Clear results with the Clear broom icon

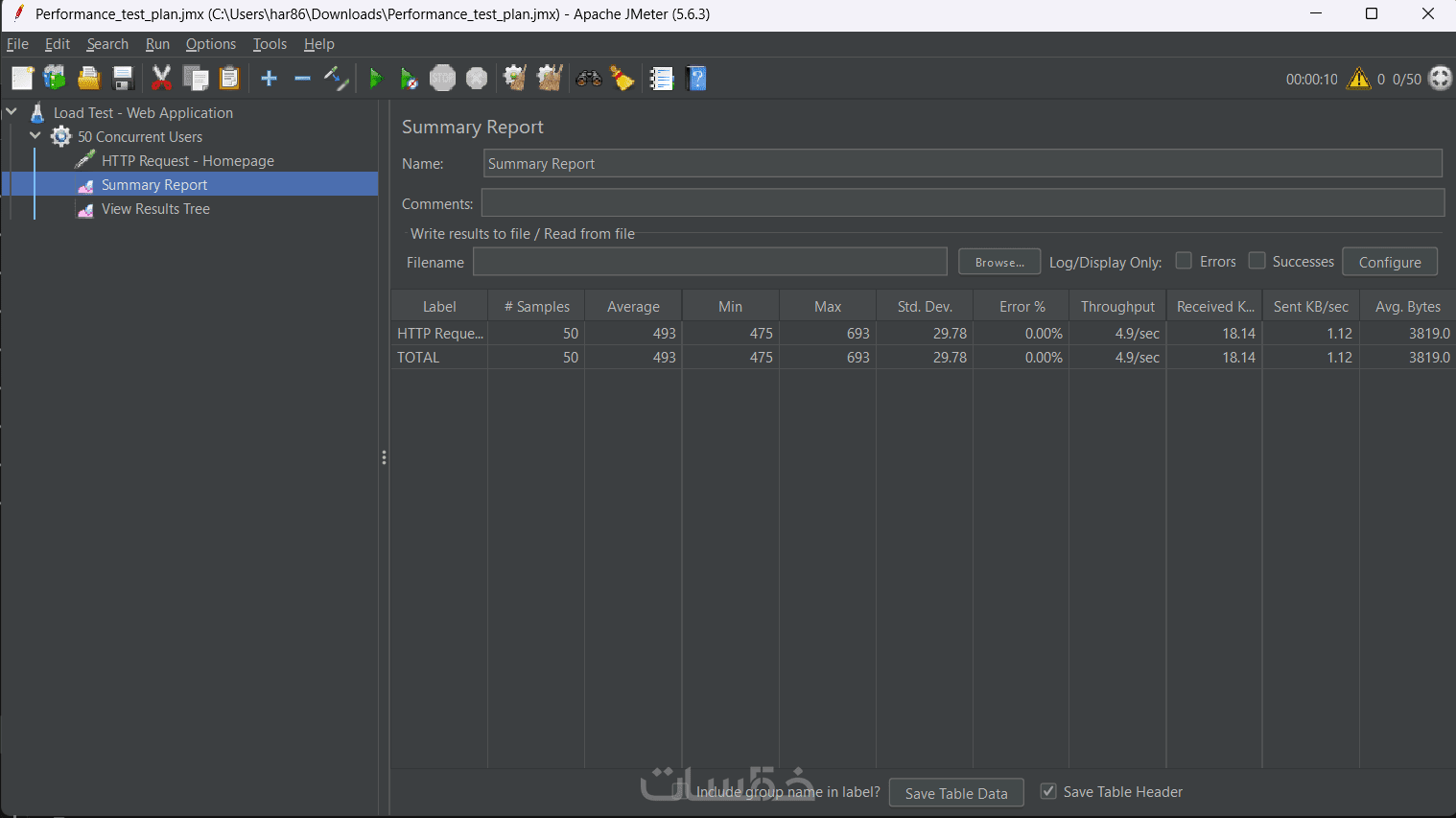515,79
